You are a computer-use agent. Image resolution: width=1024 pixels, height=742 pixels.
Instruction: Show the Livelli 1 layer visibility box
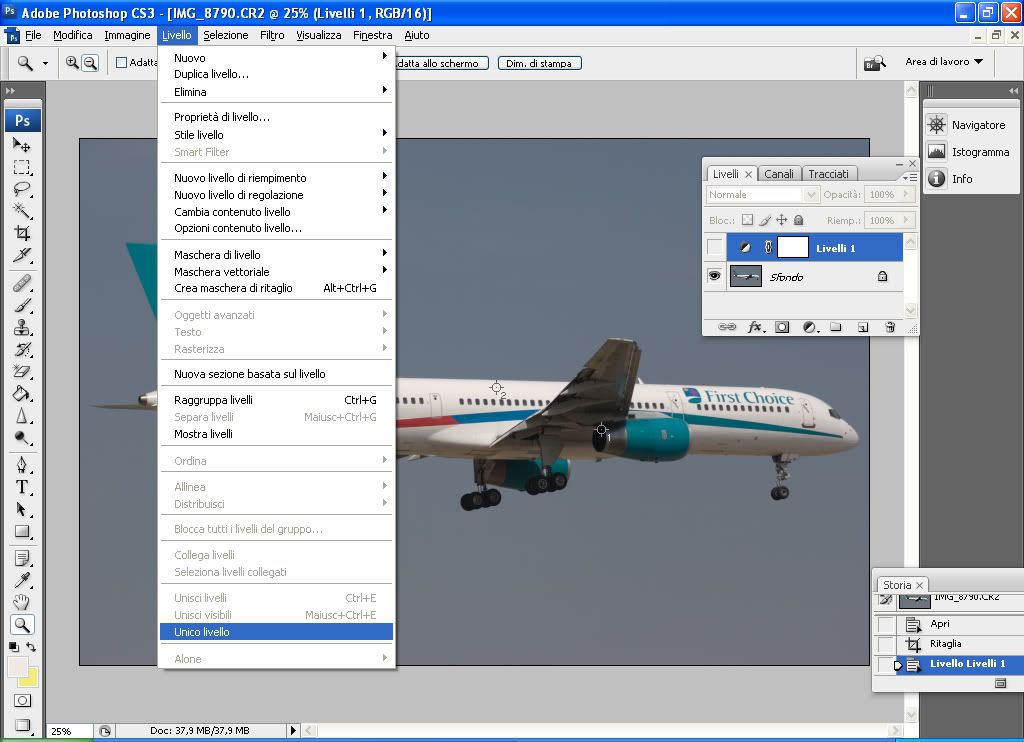pos(714,247)
